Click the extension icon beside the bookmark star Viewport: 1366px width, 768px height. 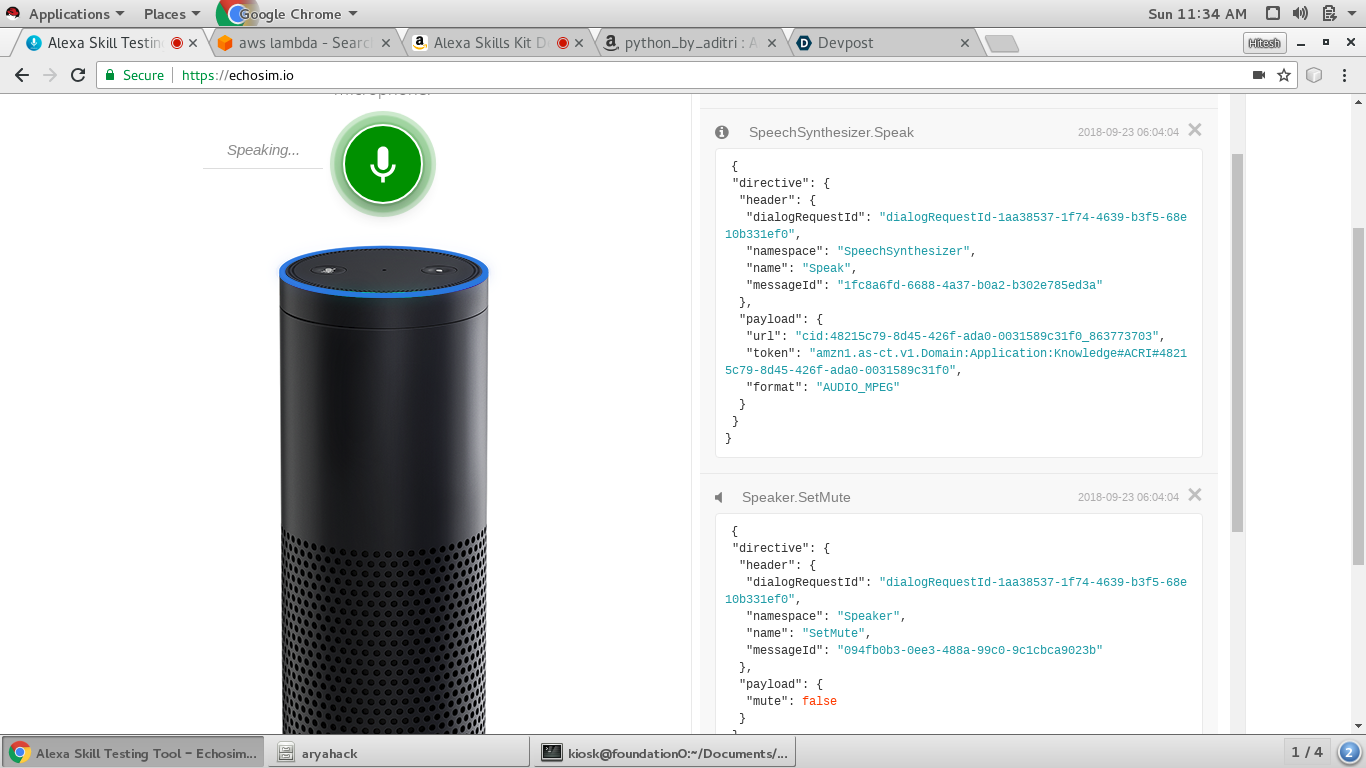[1314, 75]
